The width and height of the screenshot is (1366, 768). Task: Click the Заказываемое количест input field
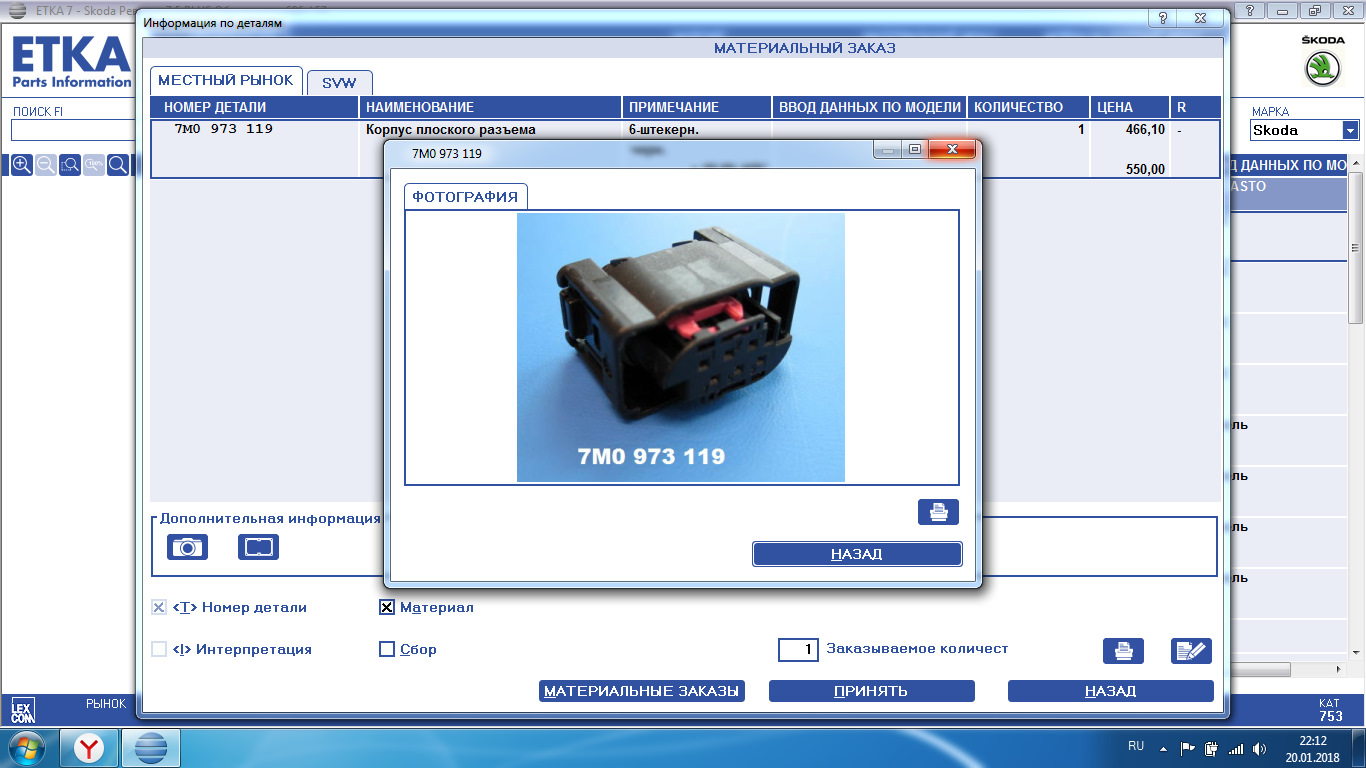(x=798, y=650)
